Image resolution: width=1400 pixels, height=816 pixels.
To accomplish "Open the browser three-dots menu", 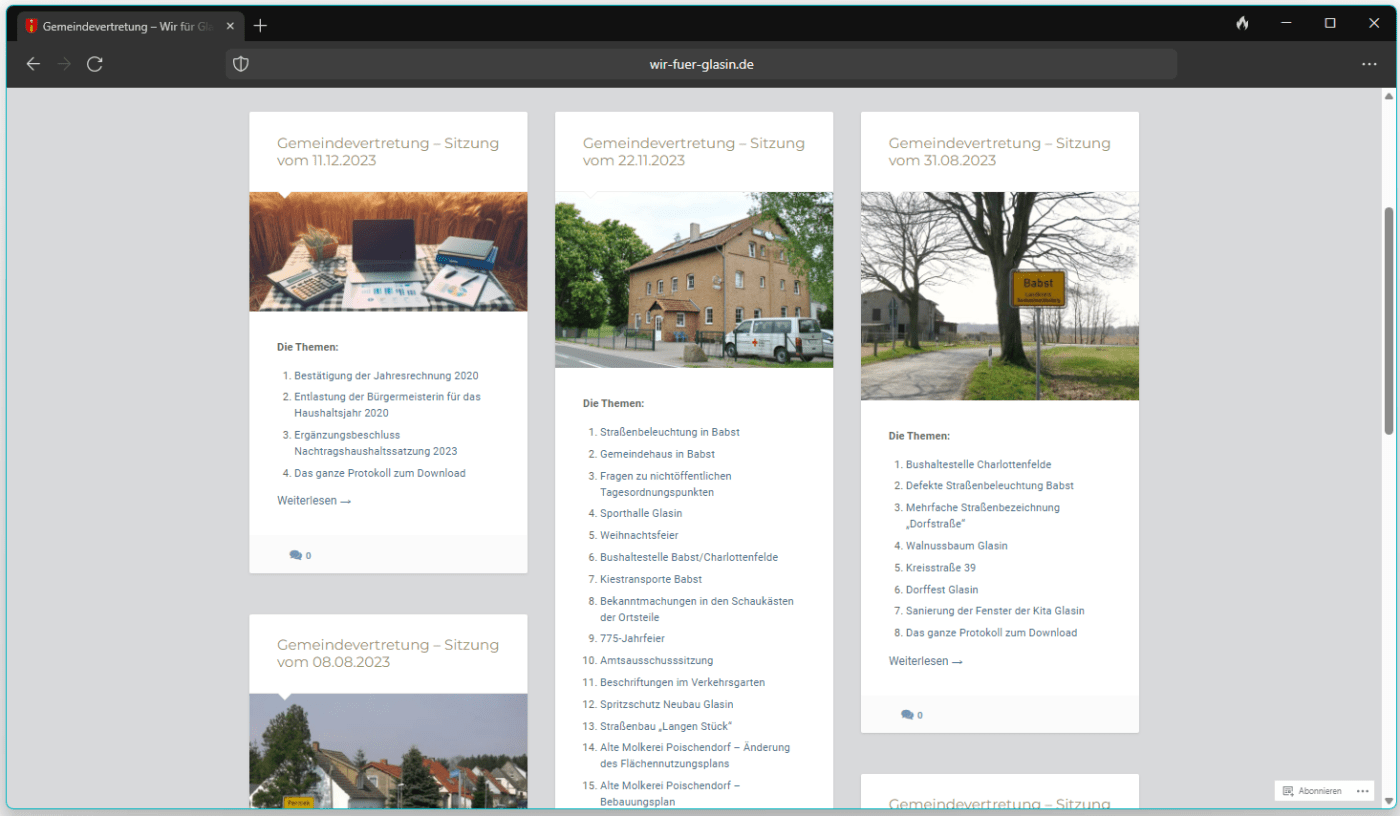I will 1369,64.
